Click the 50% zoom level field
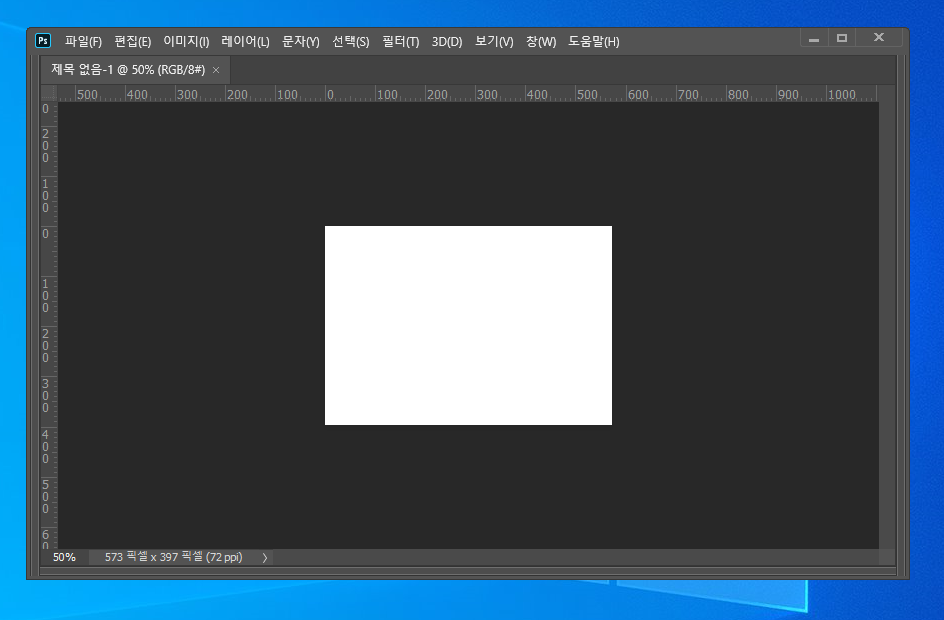 click(64, 557)
